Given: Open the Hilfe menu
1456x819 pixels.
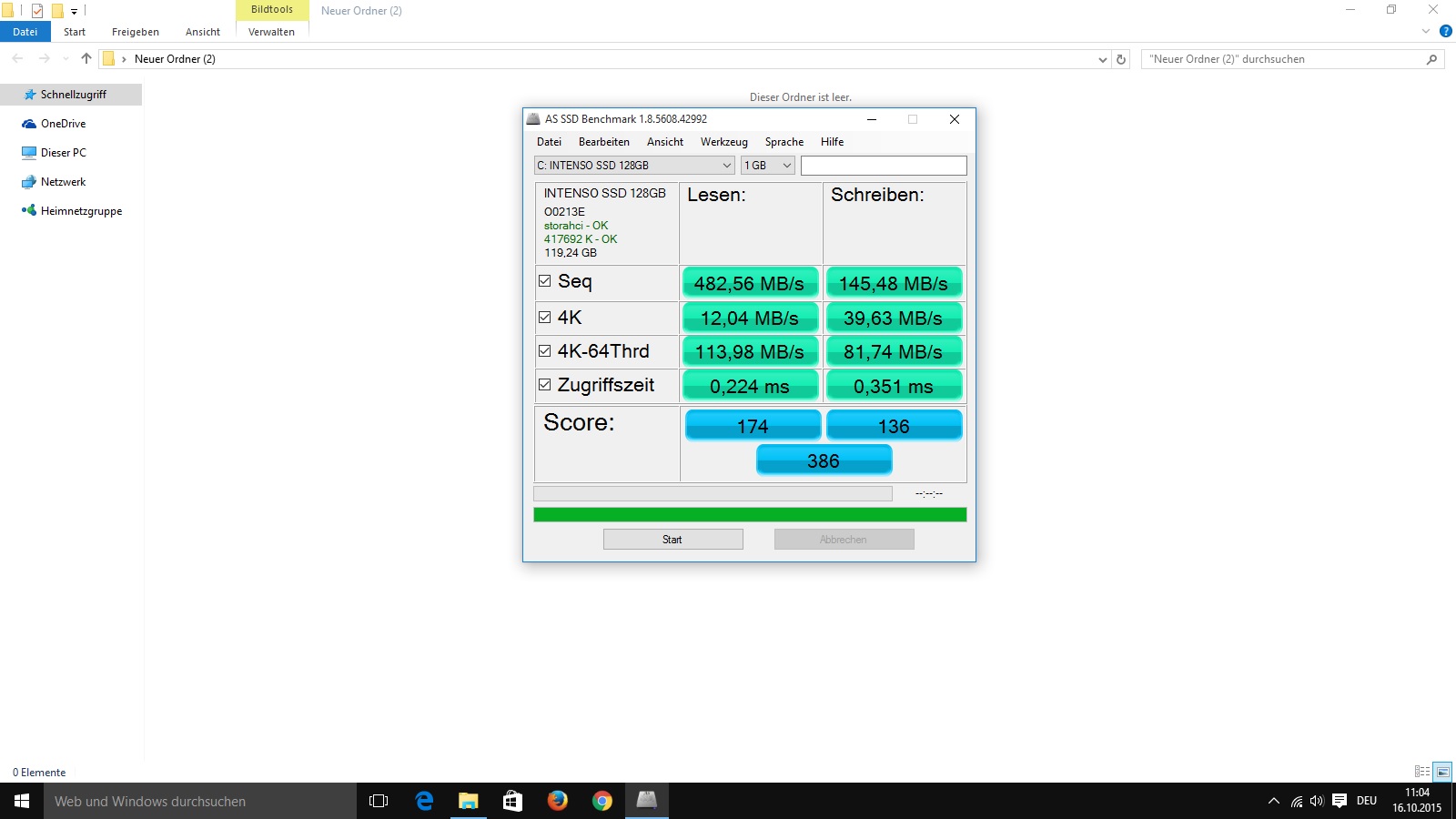Looking at the screenshot, I should [833, 142].
